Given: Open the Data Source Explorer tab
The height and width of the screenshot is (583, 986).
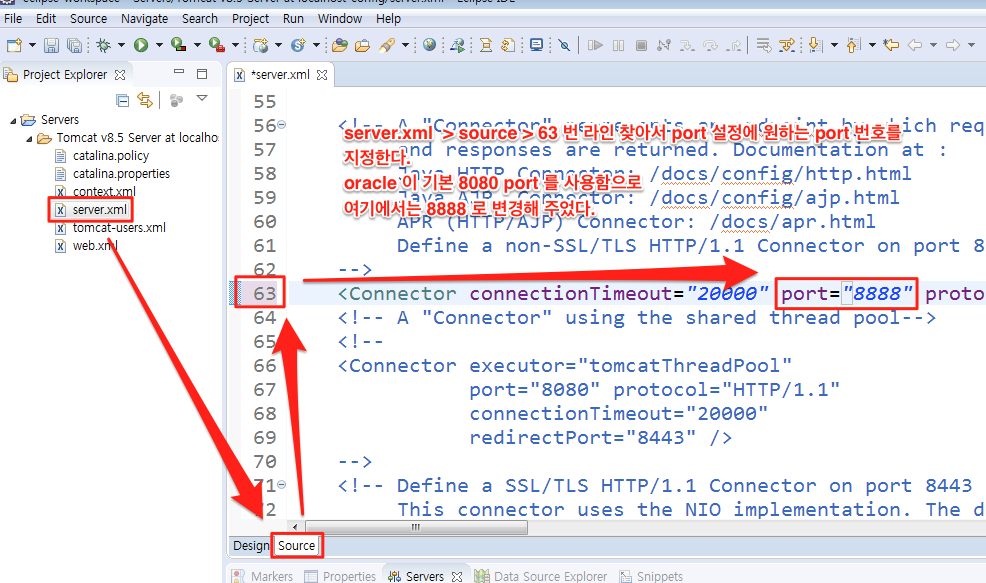Looking at the screenshot, I should click(541, 576).
